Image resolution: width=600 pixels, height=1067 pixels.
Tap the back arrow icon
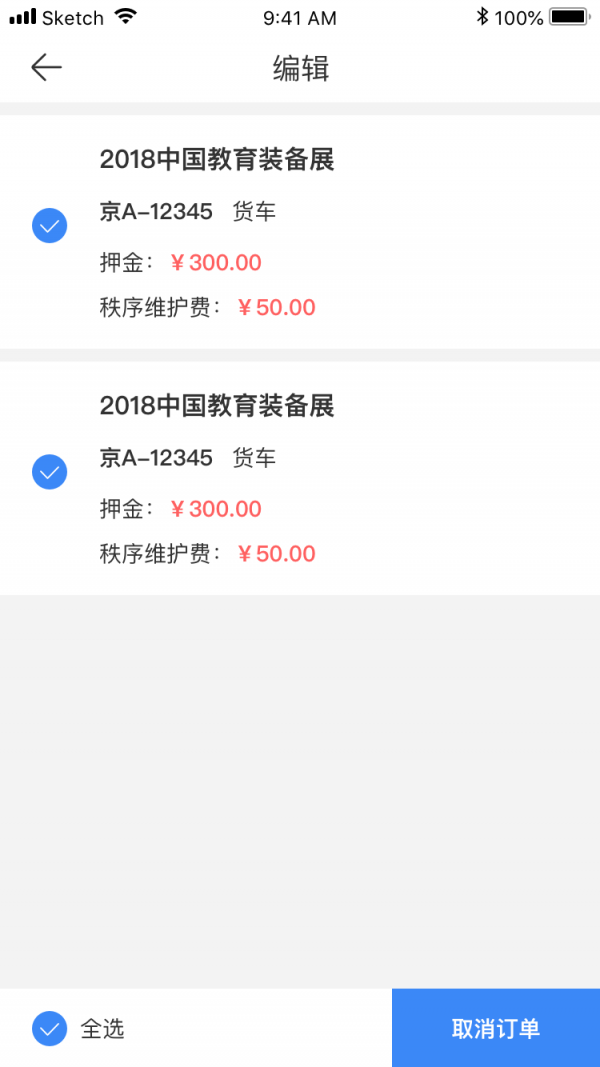[46, 67]
